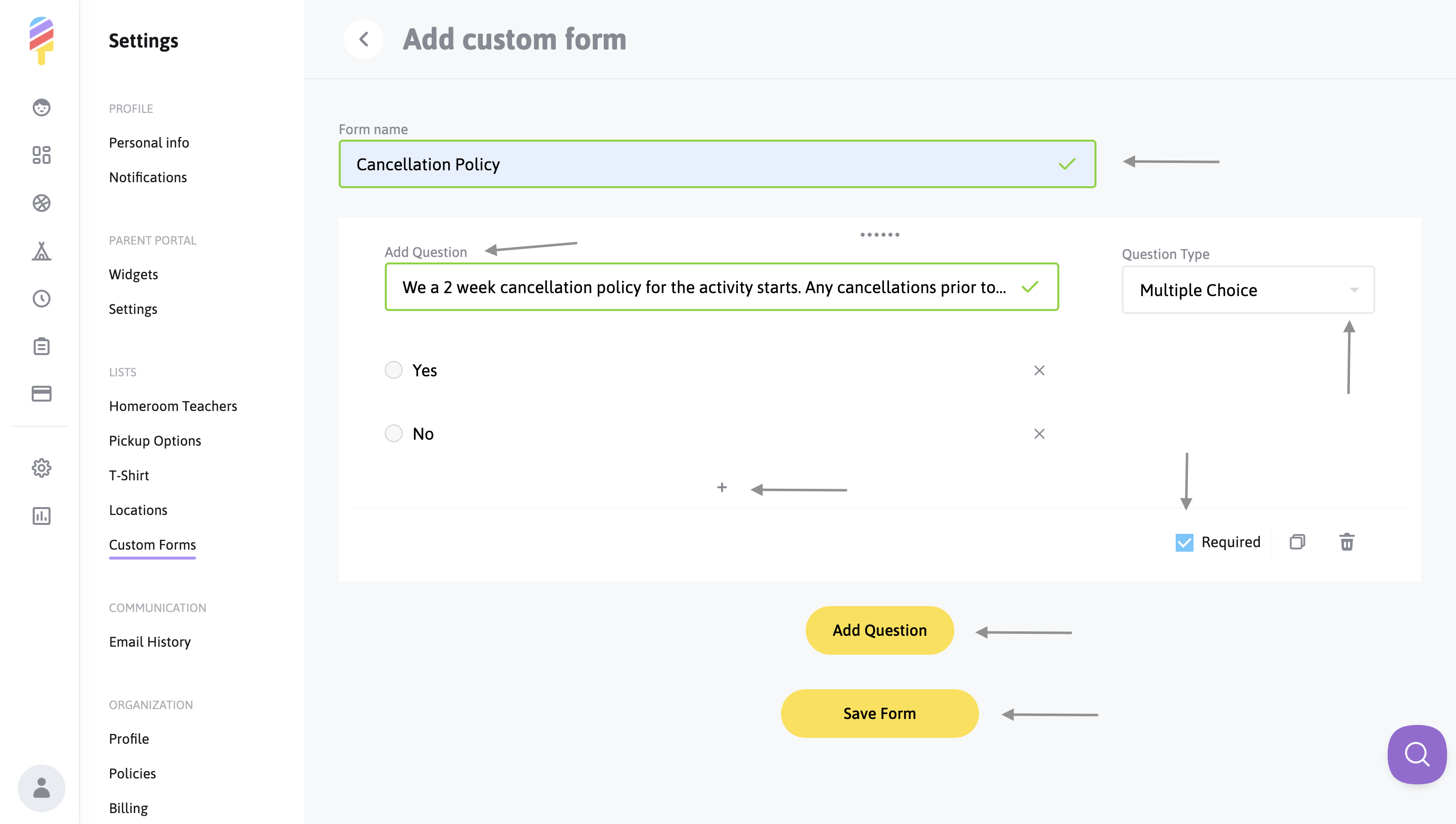Toggle the Required checkbox
The height and width of the screenshot is (824, 1456).
(1184, 542)
